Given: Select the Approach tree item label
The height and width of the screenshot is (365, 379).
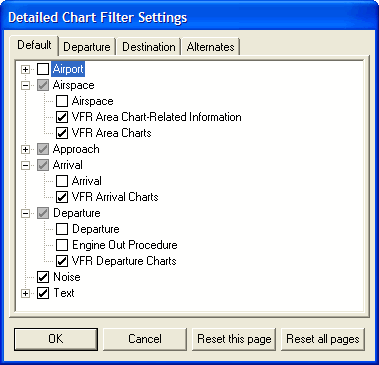Looking at the screenshot, I should point(76,149).
